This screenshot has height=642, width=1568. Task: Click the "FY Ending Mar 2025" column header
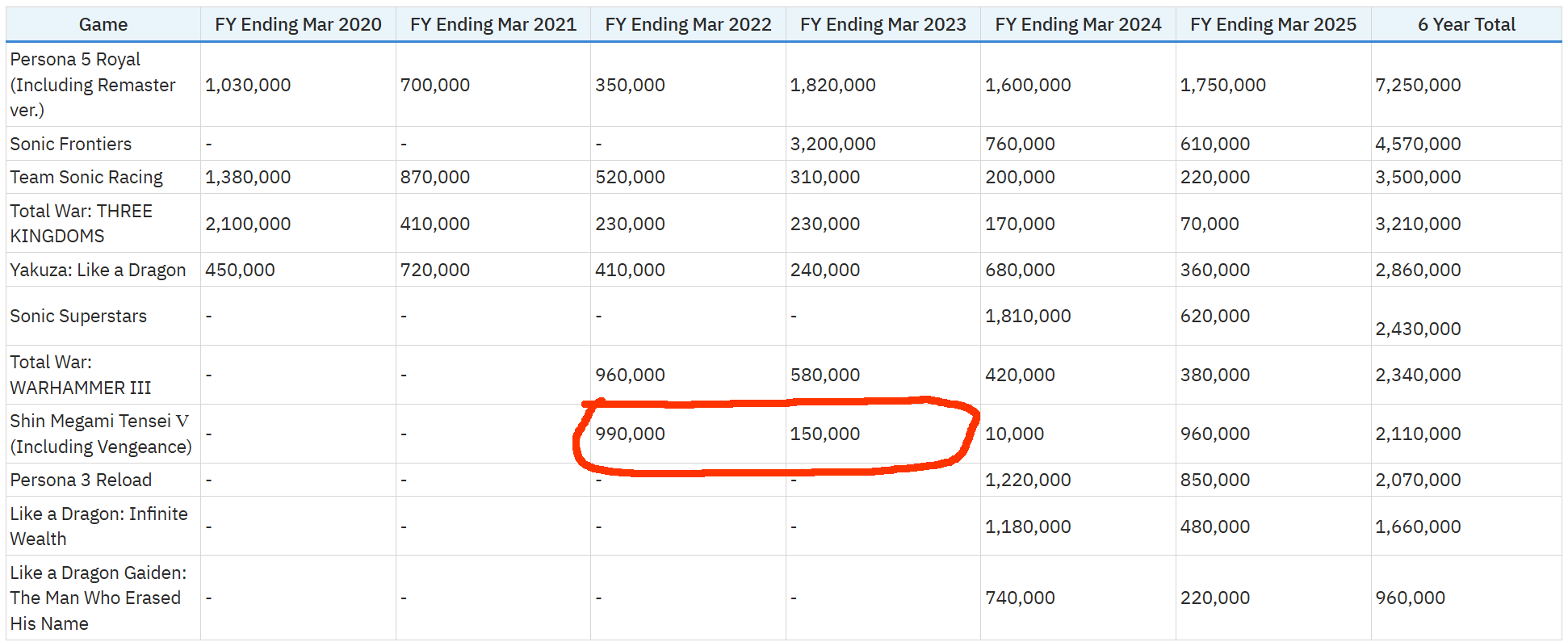(1273, 24)
